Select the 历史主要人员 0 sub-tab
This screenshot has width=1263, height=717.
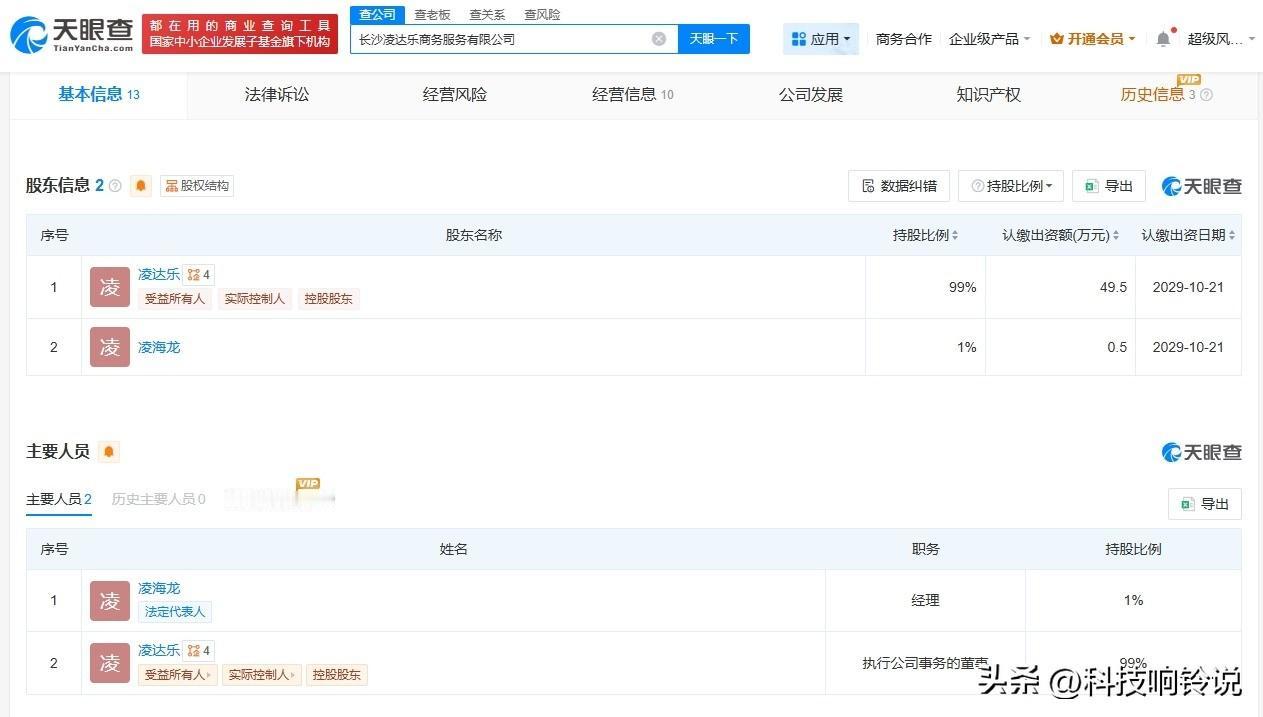click(159, 499)
